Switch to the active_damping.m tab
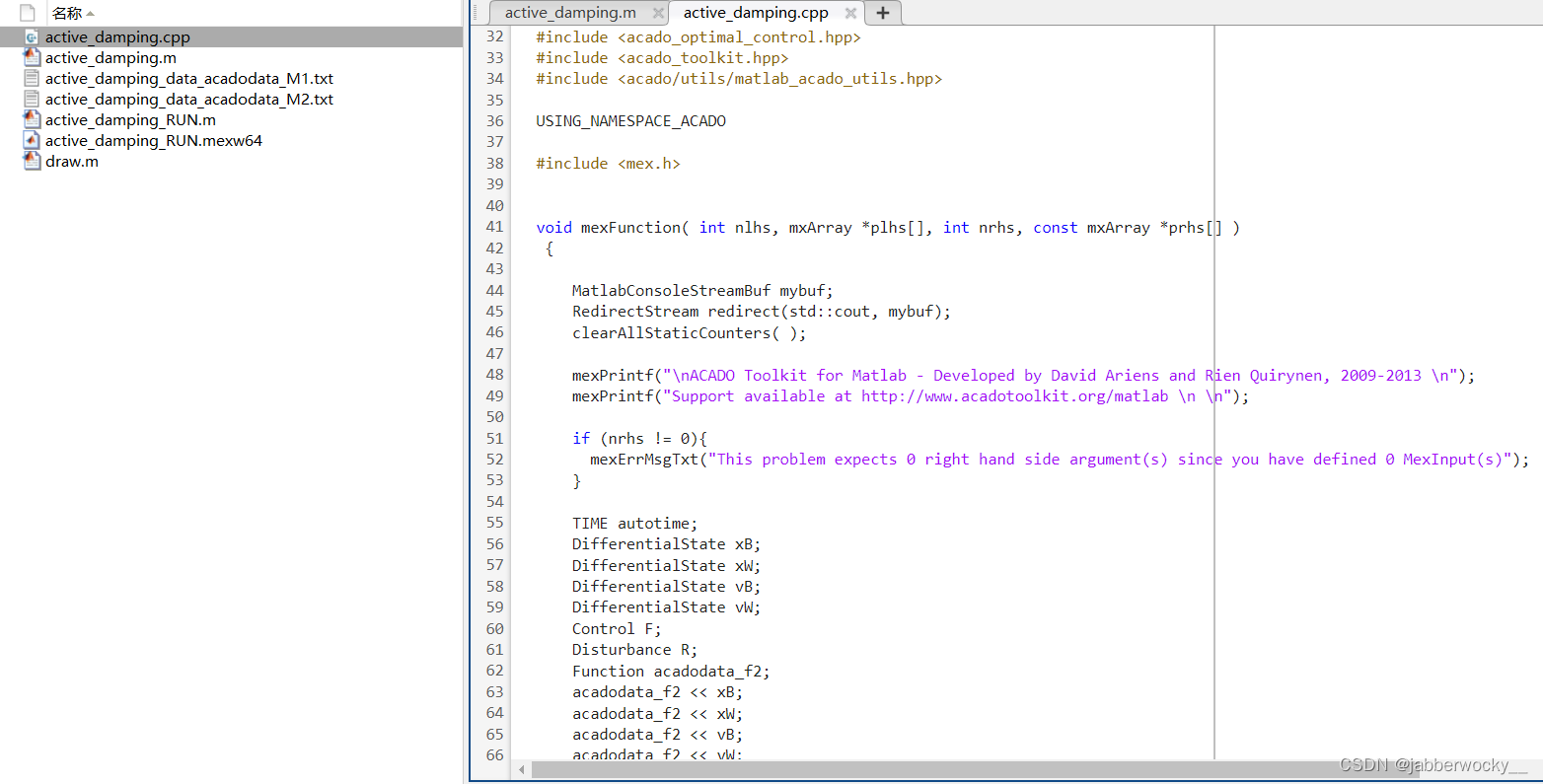The height and width of the screenshot is (784, 1543). [570, 13]
